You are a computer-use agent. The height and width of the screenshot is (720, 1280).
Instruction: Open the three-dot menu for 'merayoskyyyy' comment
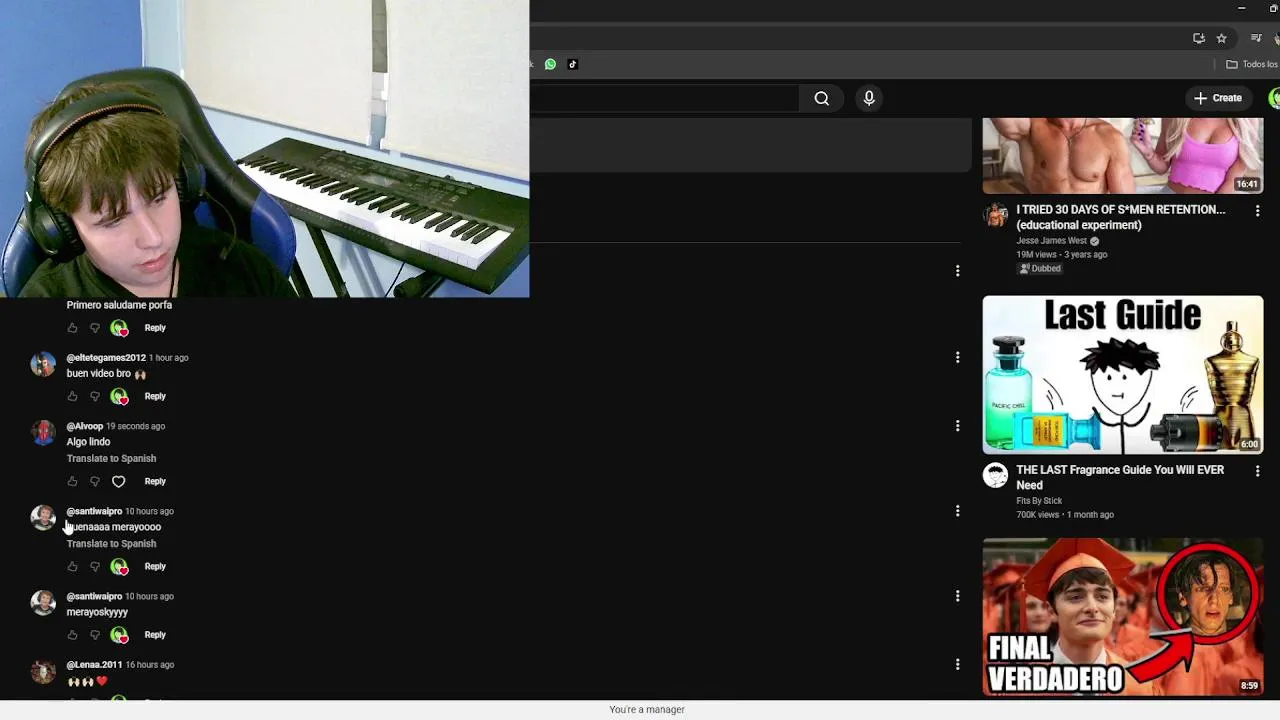click(957, 596)
